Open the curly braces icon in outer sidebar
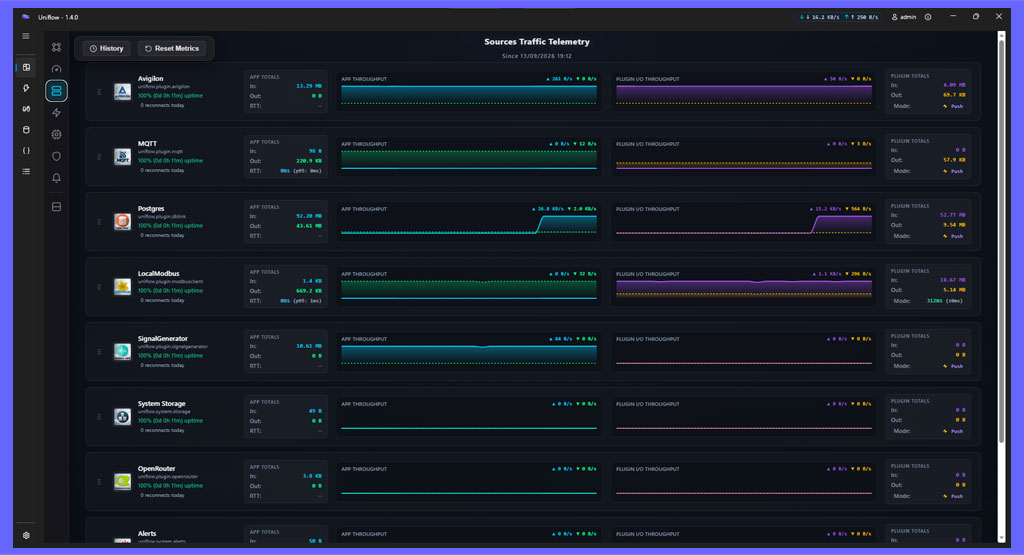The height and width of the screenshot is (555, 1024). point(26,151)
